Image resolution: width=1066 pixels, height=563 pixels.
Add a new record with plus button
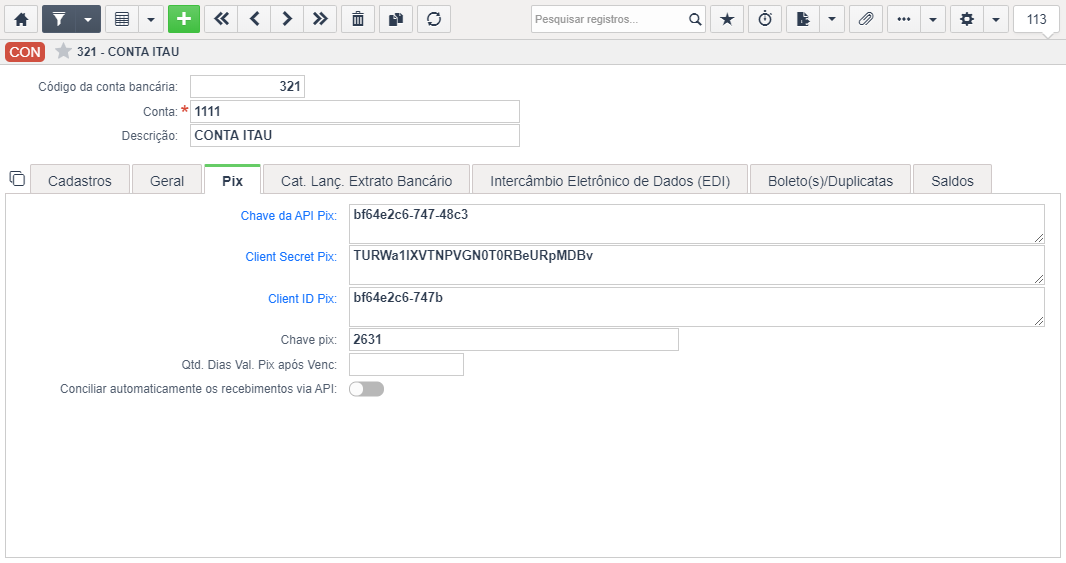[184, 19]
